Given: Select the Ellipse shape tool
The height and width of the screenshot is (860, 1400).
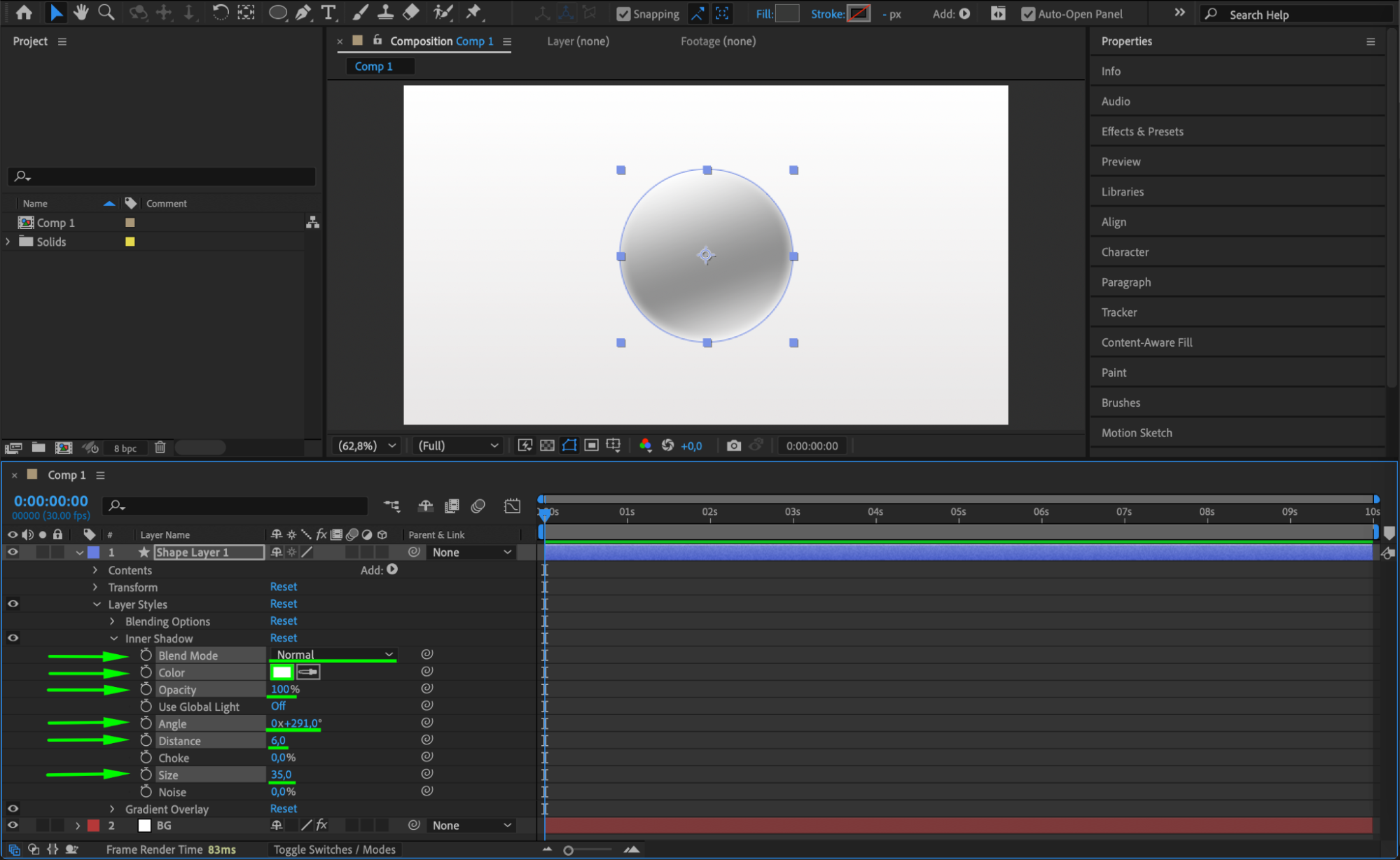Looking at the screenshot, I should [x=277, y=13].
